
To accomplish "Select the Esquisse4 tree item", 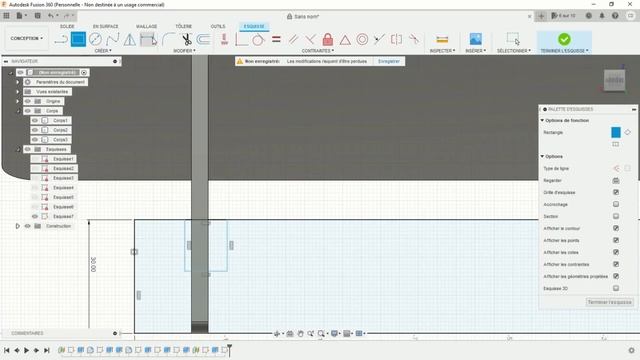I will 63,188.
